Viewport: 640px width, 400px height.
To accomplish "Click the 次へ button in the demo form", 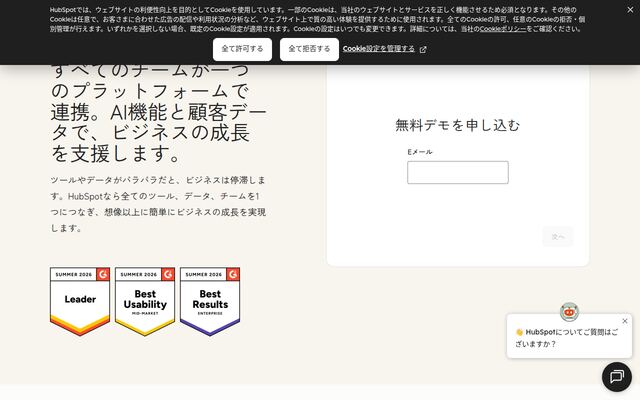I will tap(558, 237).
